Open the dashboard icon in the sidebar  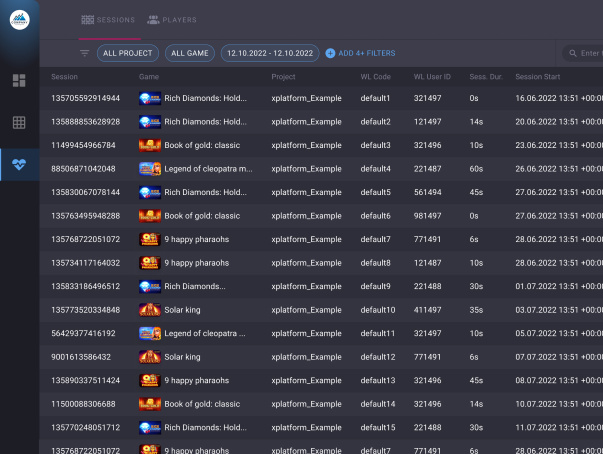pos(19,80)
